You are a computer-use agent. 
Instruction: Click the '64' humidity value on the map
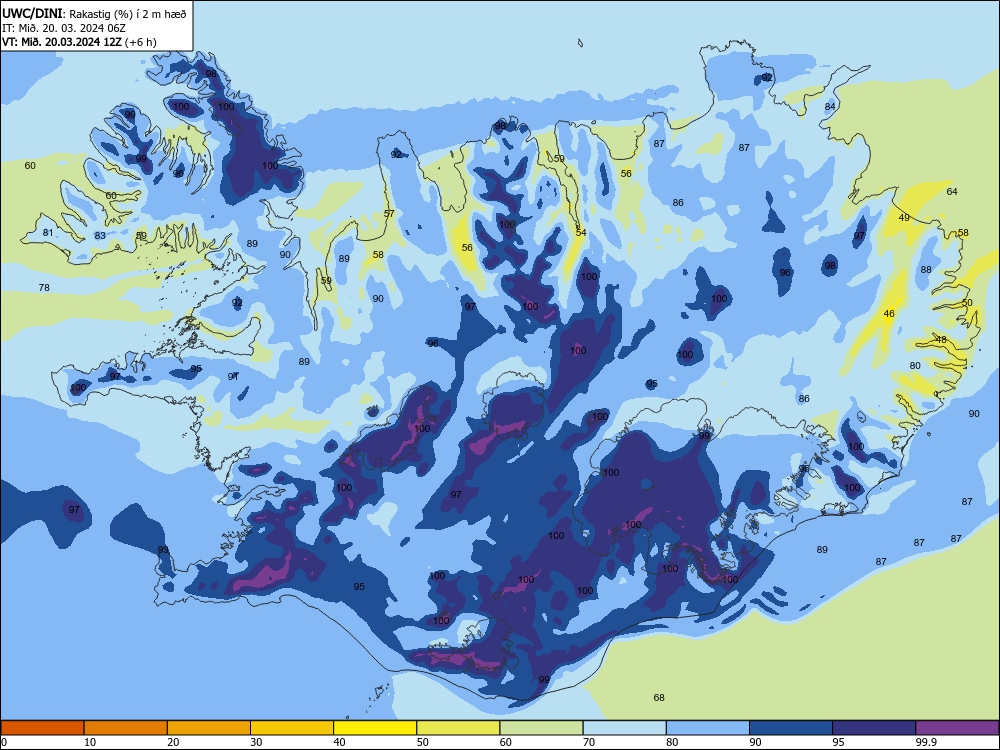(x=952, y=191)
